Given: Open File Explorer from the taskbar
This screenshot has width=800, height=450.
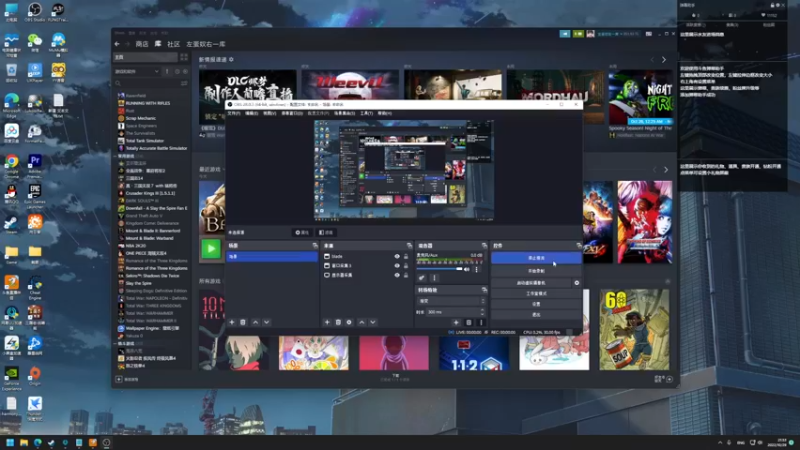Looking at the screenshot, I should pos(24,443).
